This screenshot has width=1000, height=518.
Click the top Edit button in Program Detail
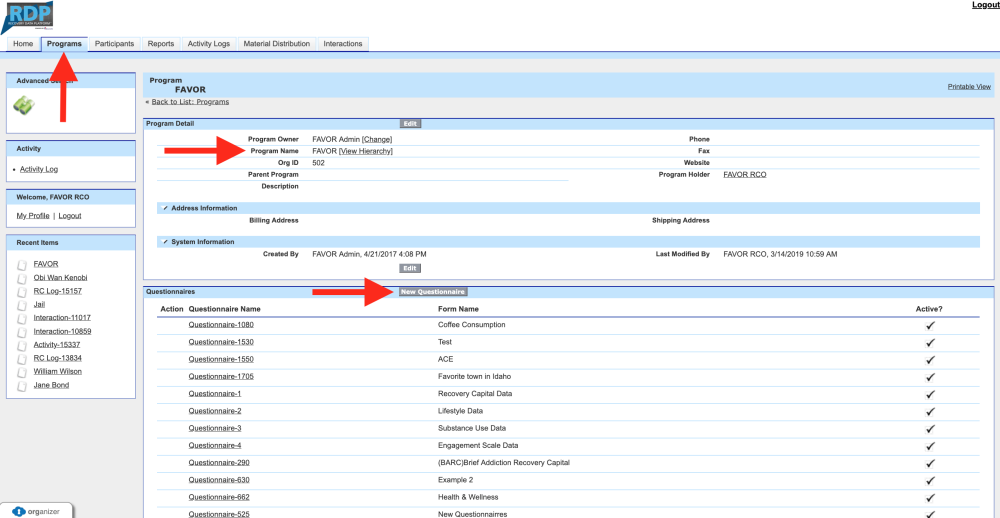point(410,124)
